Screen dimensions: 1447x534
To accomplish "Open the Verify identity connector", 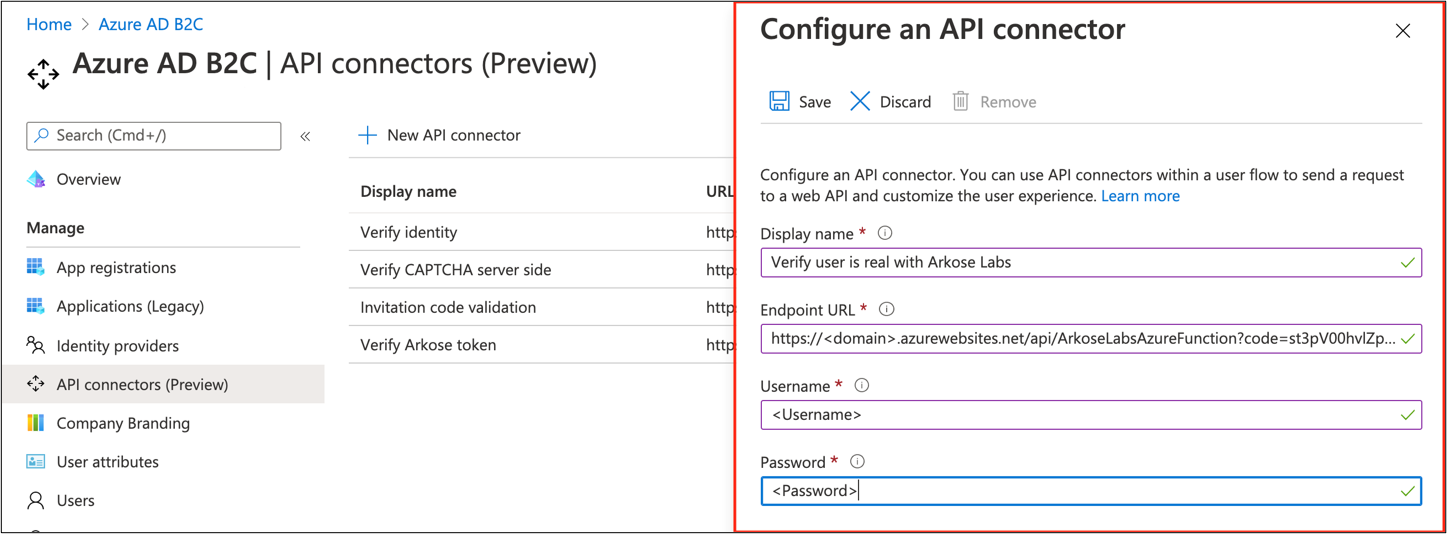I will 409,232.
